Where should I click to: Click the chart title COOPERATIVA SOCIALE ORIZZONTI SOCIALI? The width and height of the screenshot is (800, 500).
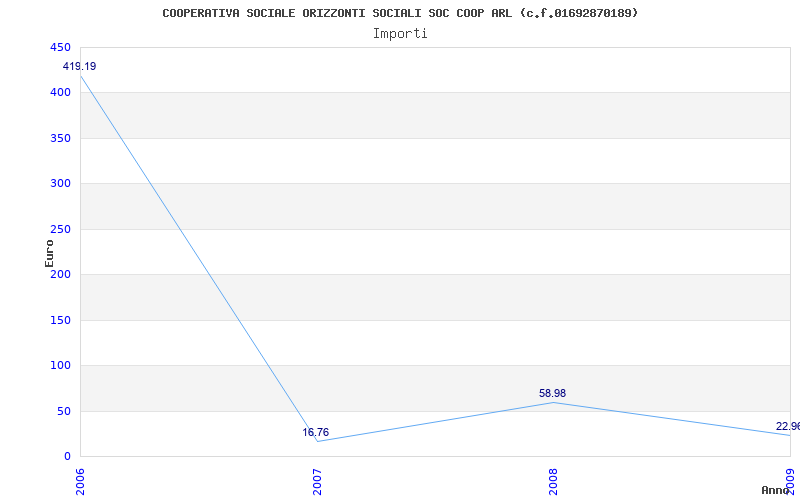tap(400, 13)
